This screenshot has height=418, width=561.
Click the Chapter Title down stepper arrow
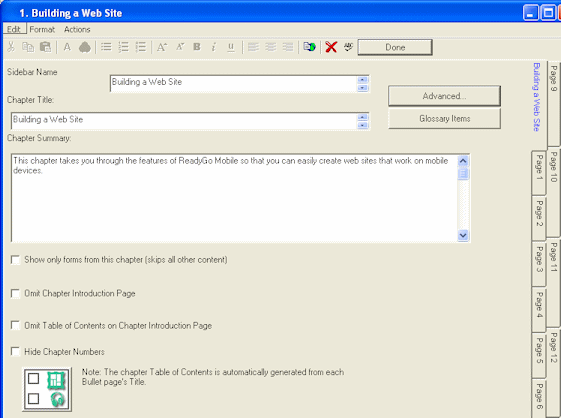(x=362, y=125)
